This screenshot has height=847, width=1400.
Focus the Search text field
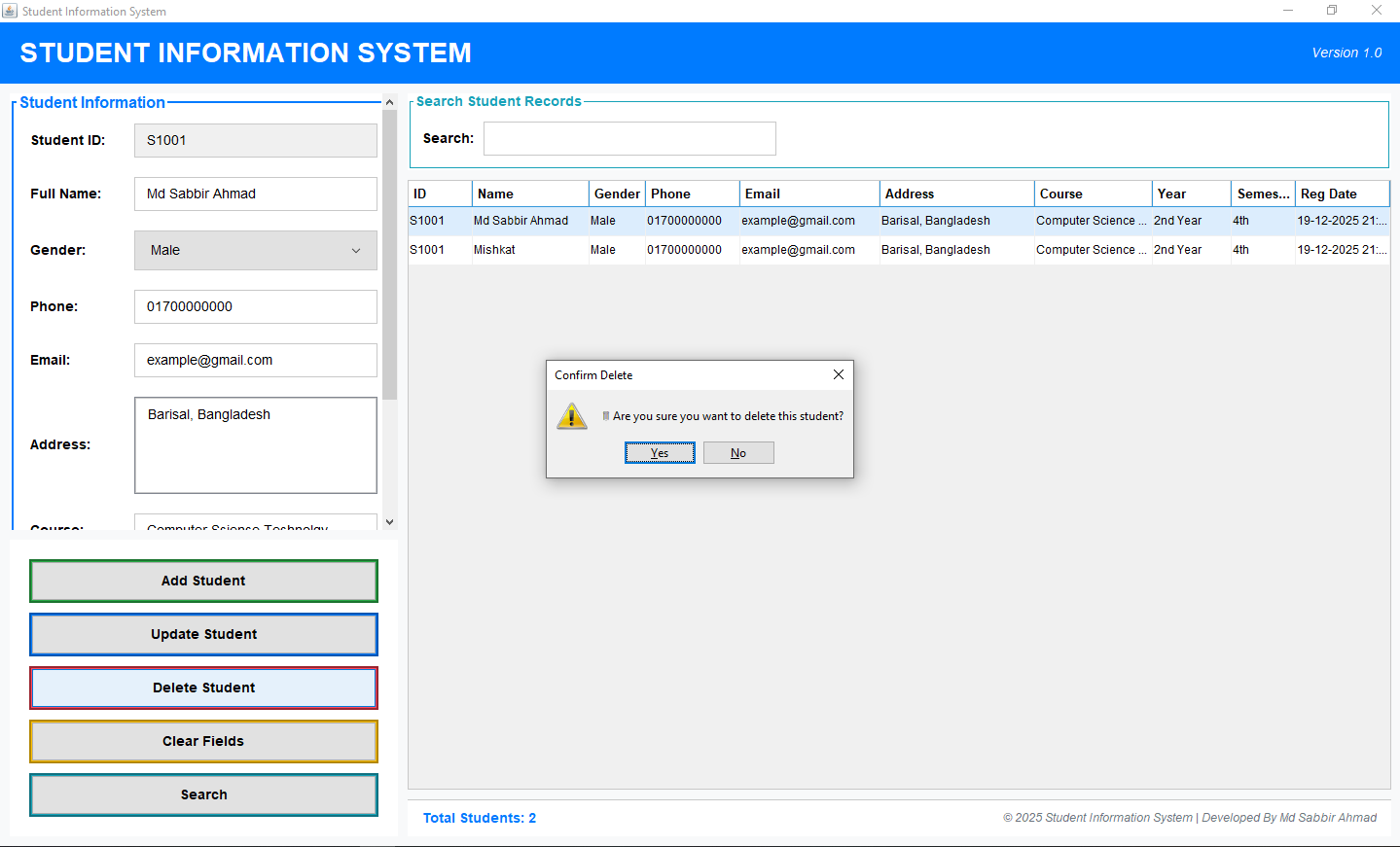tap(629, 139)
